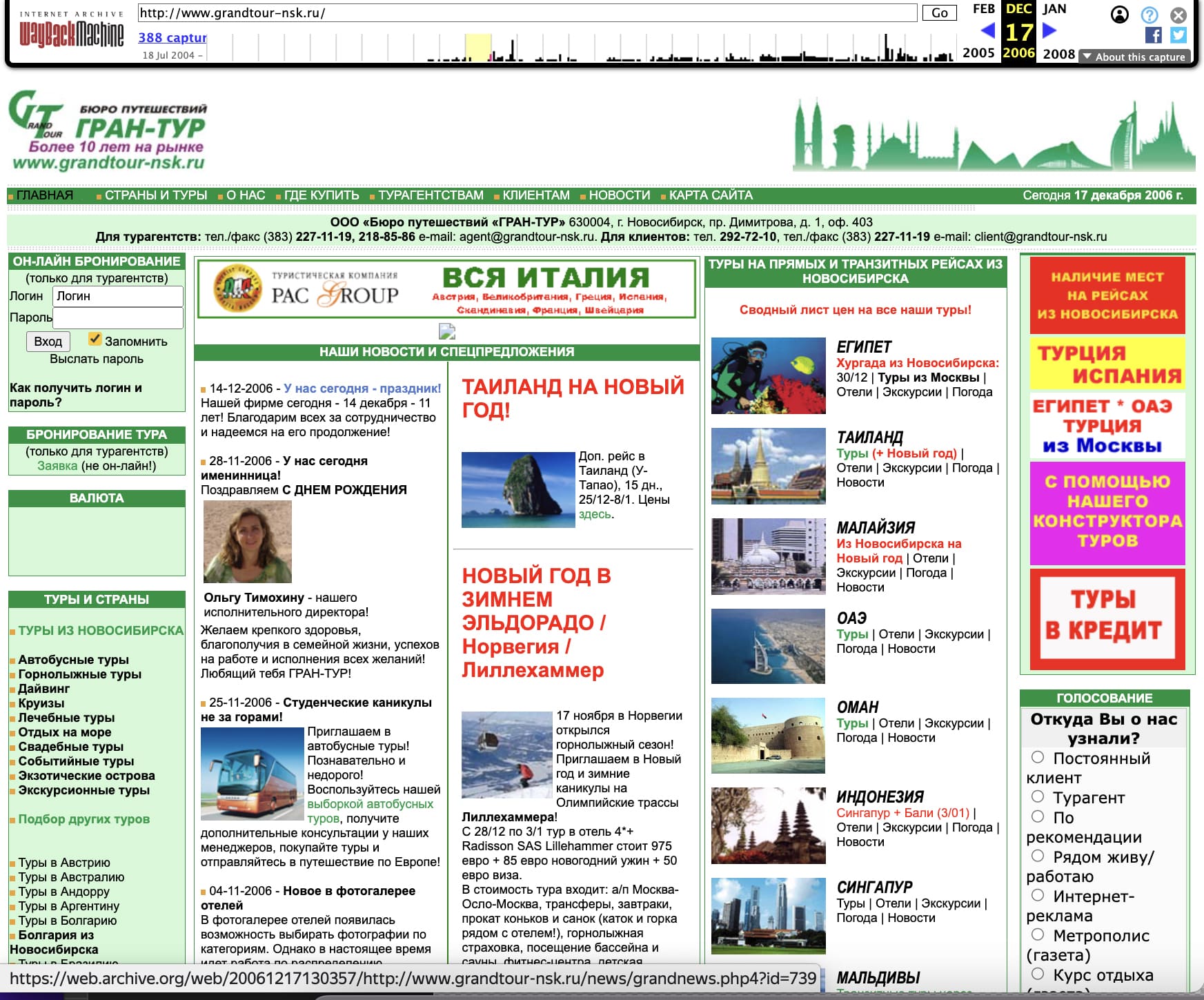Viewport: 1204px width, 1000px height.
Task: Toggle the Запомнить checkbox
Action: click(95, 339)
